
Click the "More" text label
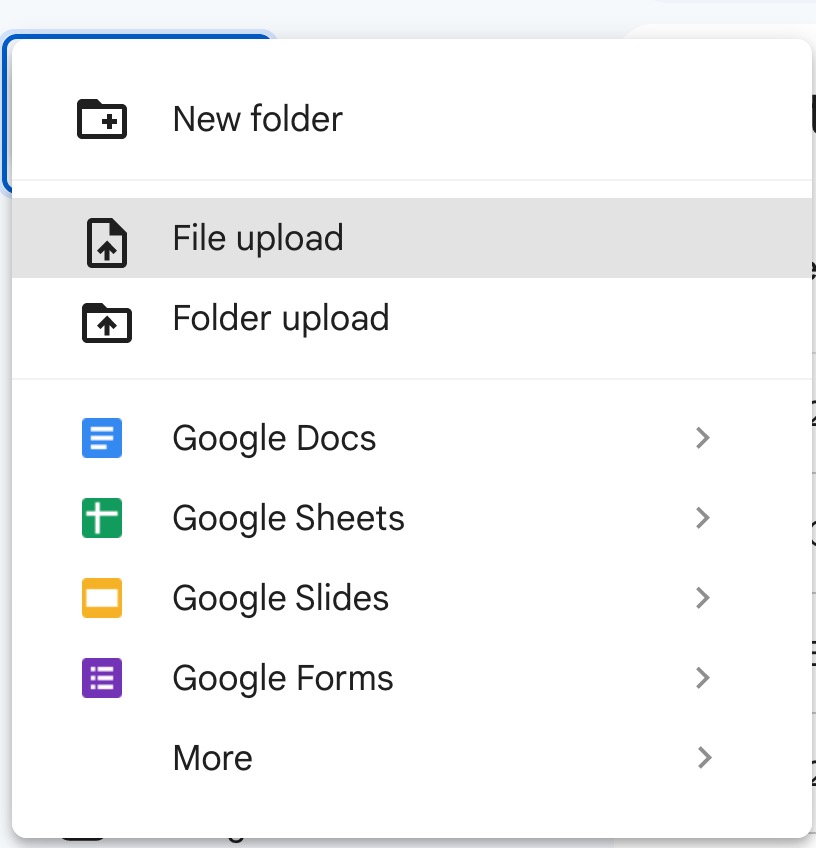click(212, 759)
